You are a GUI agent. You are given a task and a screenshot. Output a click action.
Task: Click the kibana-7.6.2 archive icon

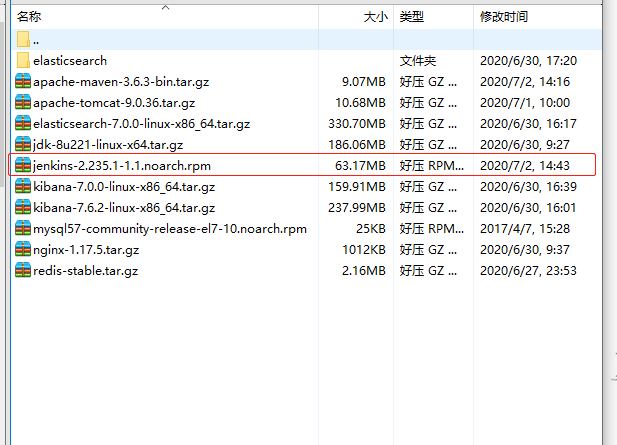(23, 207)
